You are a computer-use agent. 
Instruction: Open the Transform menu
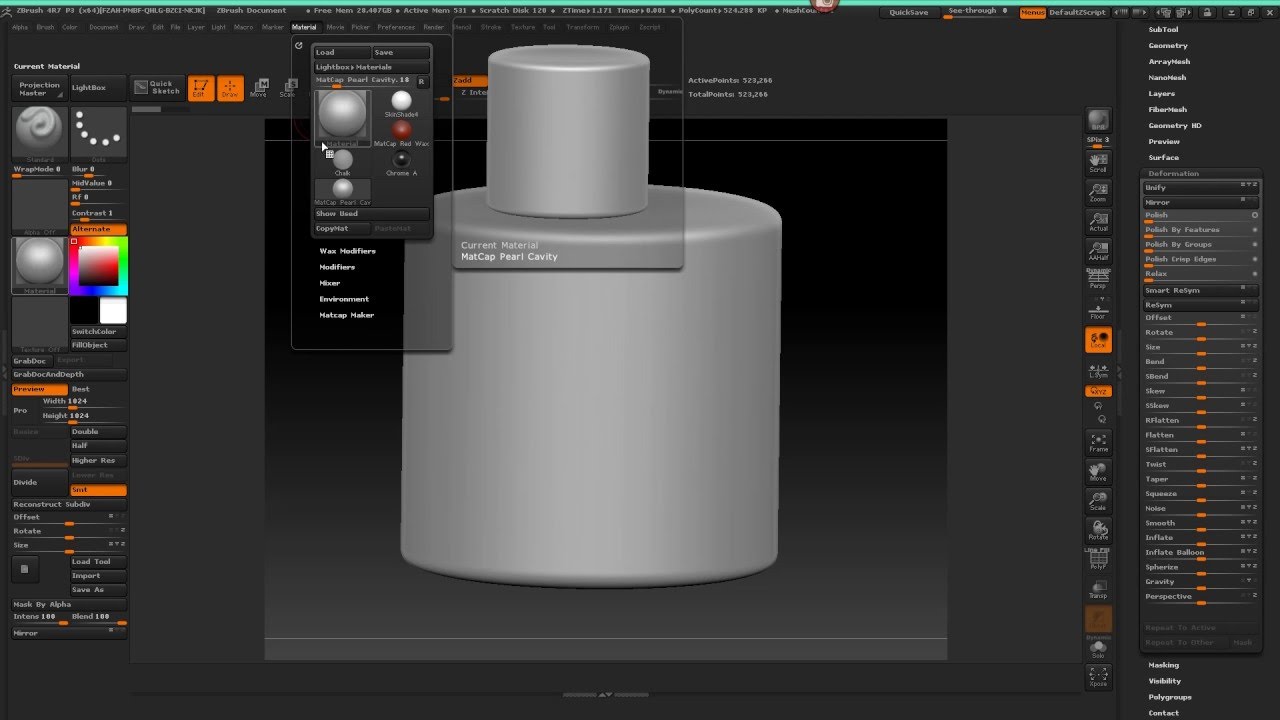pos(582,27)
